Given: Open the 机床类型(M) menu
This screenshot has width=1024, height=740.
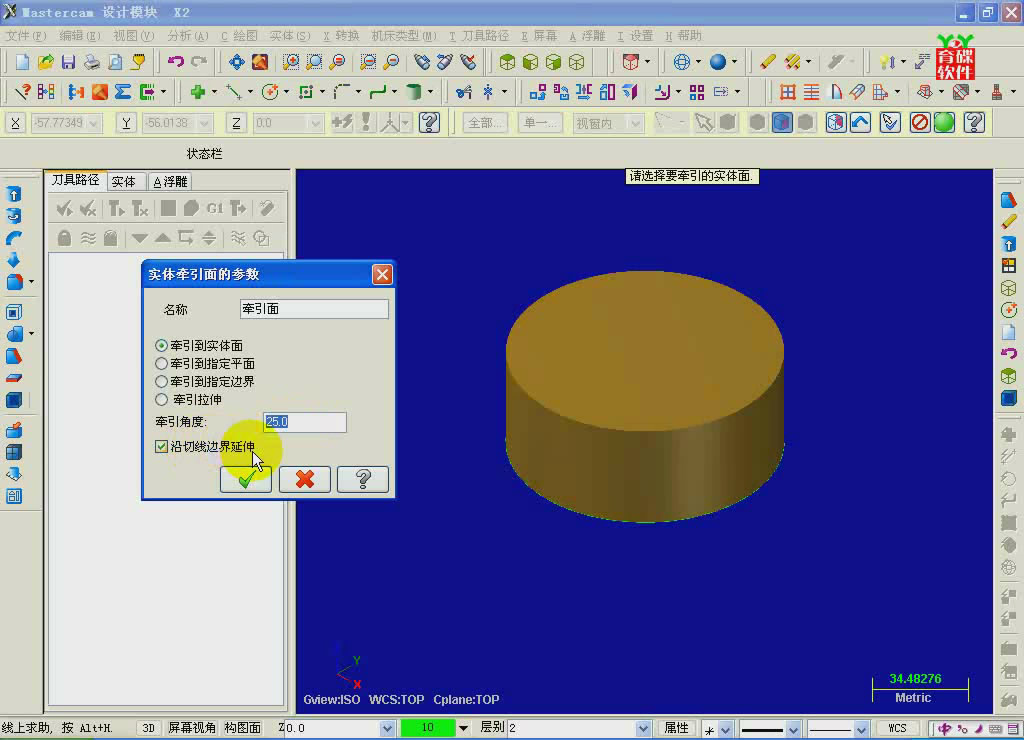Looking at the screenshot, I should tap(404, 36).
